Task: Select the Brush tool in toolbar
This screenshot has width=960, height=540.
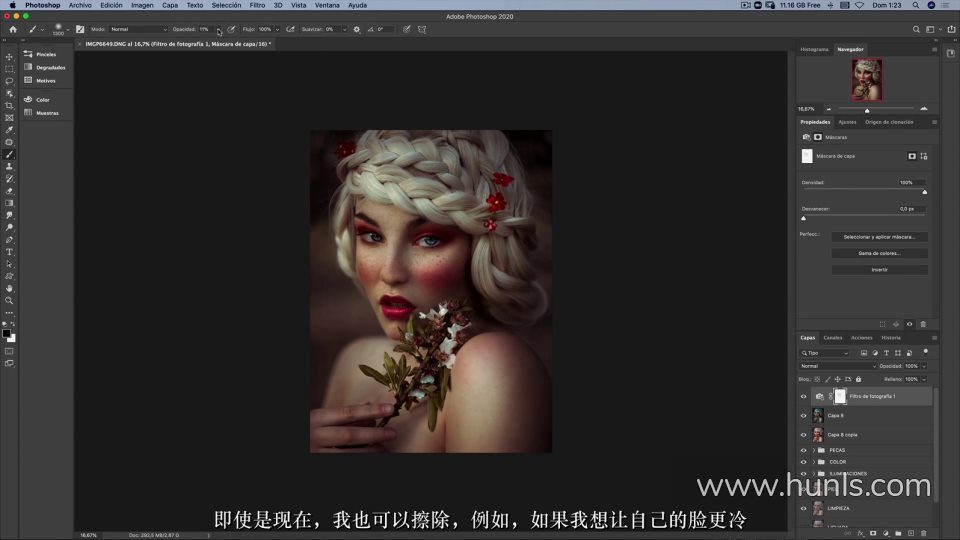Action: (9, 154)
